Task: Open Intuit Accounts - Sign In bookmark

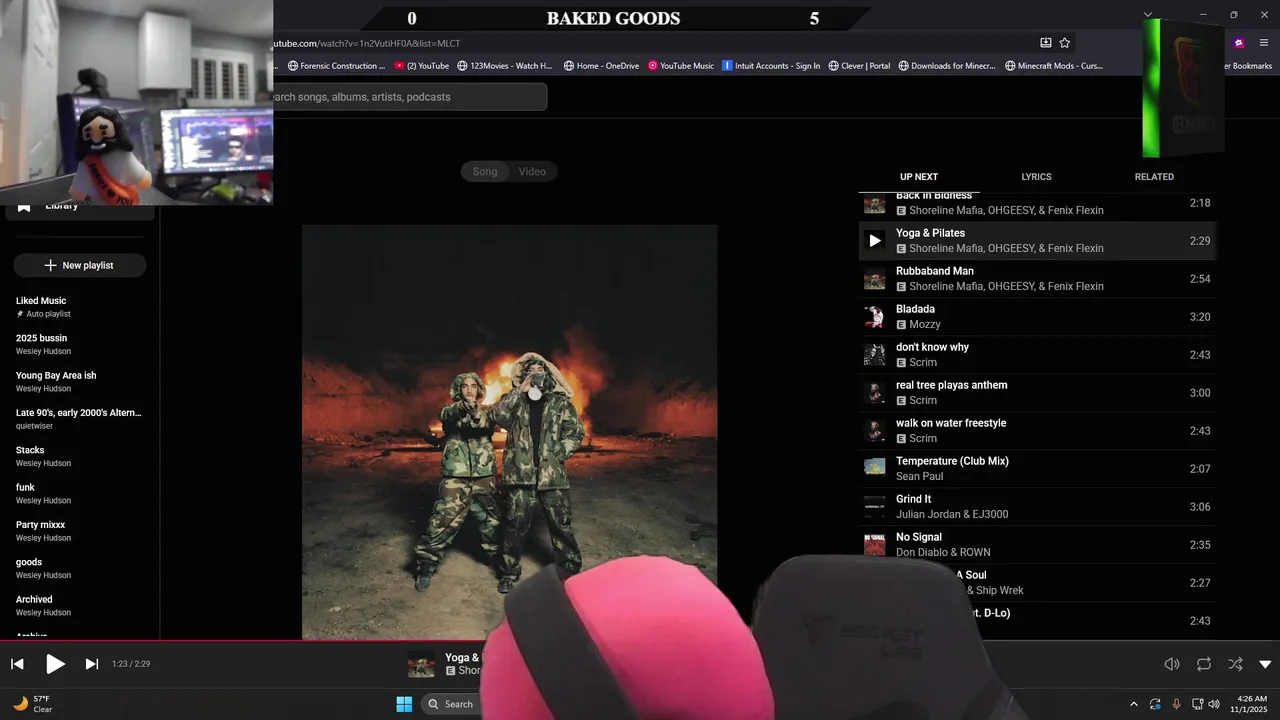Action: (771, 66)
